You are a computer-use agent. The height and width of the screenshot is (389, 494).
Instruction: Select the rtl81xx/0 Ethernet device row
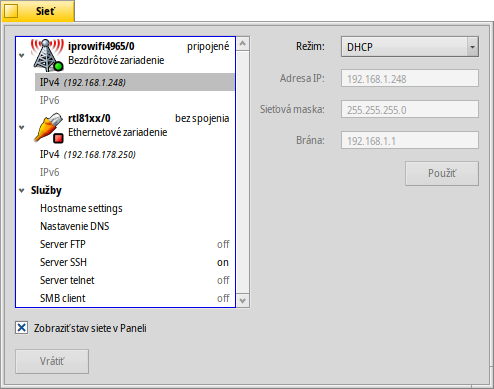pyautogui.click(x=125, y=127)
